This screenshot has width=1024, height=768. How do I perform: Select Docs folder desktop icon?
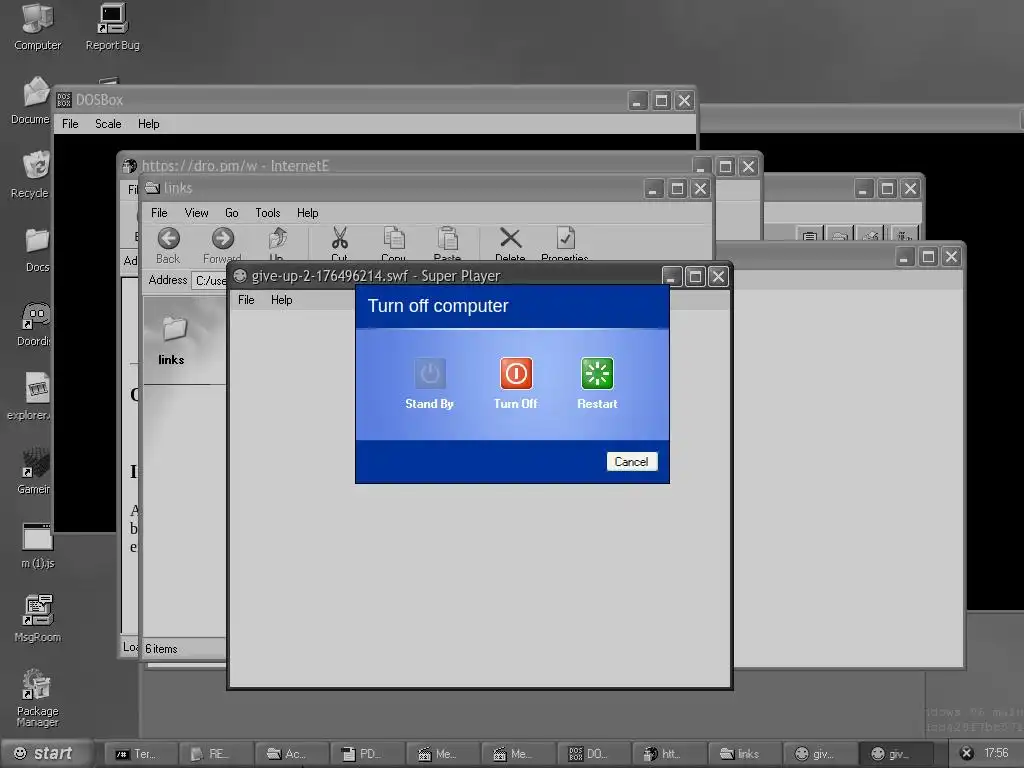37,249
